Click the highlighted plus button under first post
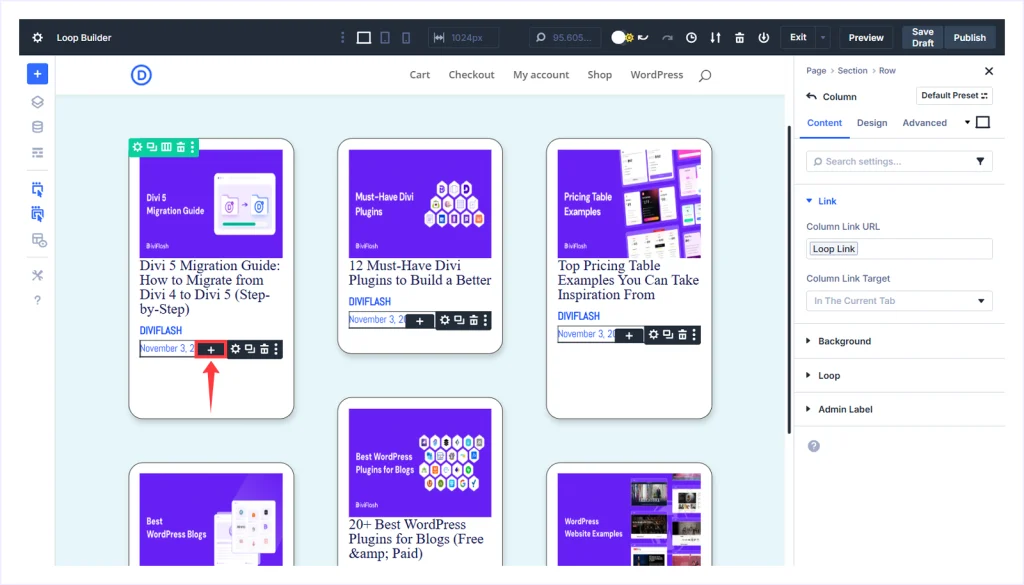Viewport: 1024px width, 585px height. 211,349
